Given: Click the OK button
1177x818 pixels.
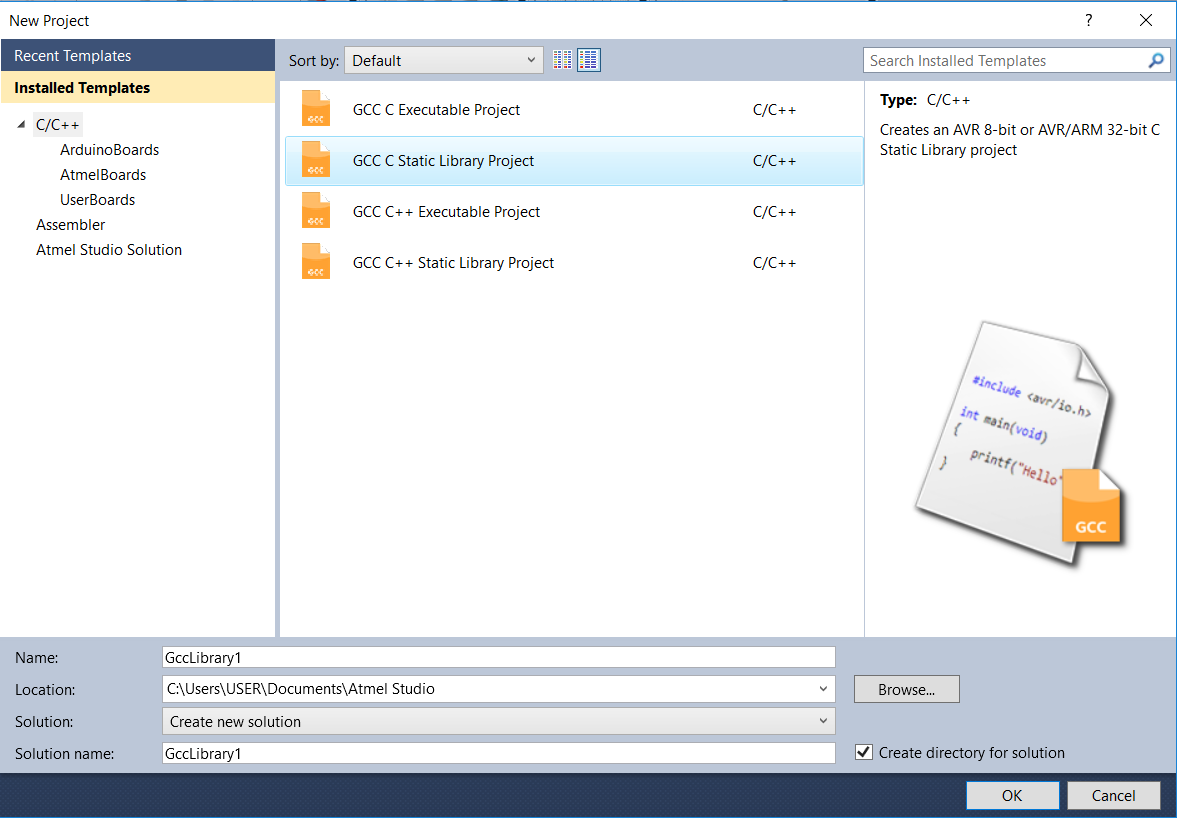Looking at the screenshot, I should tap(1012, 795).
